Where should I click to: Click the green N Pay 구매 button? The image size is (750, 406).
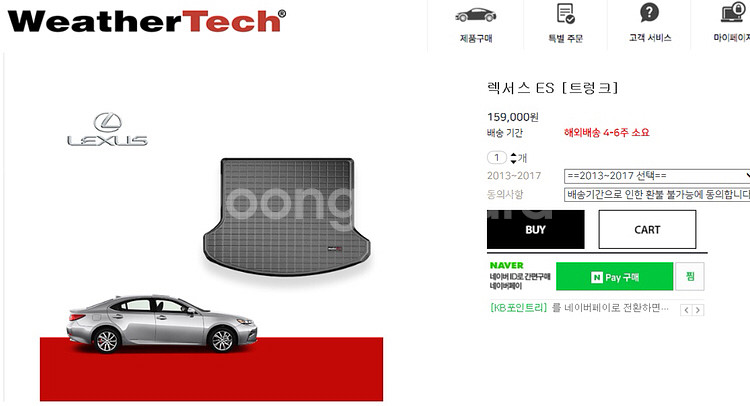tap(614, 276)
